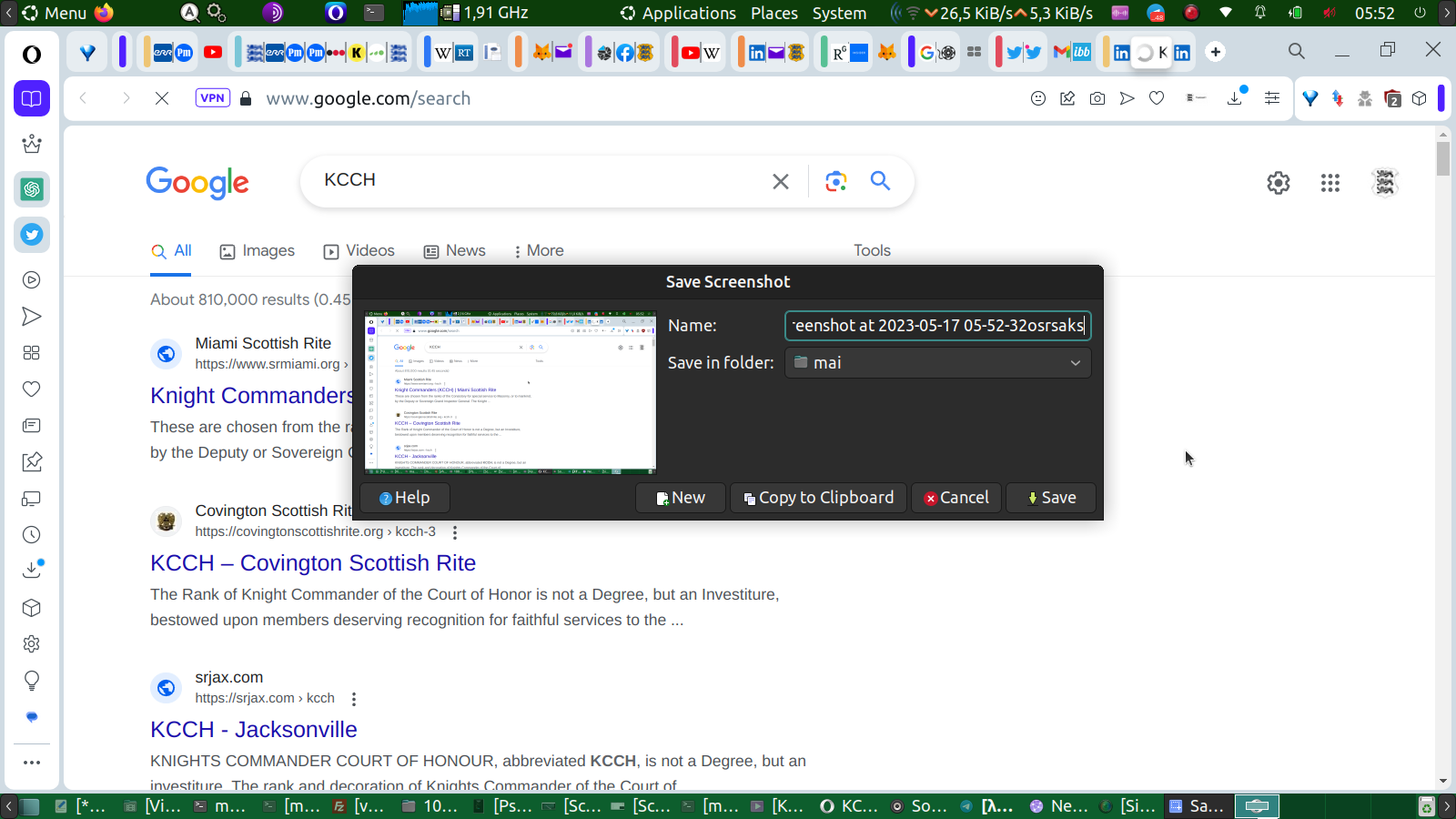
Task: Open the KCCH - Jacksonville result
Action: tap(254, 730)
